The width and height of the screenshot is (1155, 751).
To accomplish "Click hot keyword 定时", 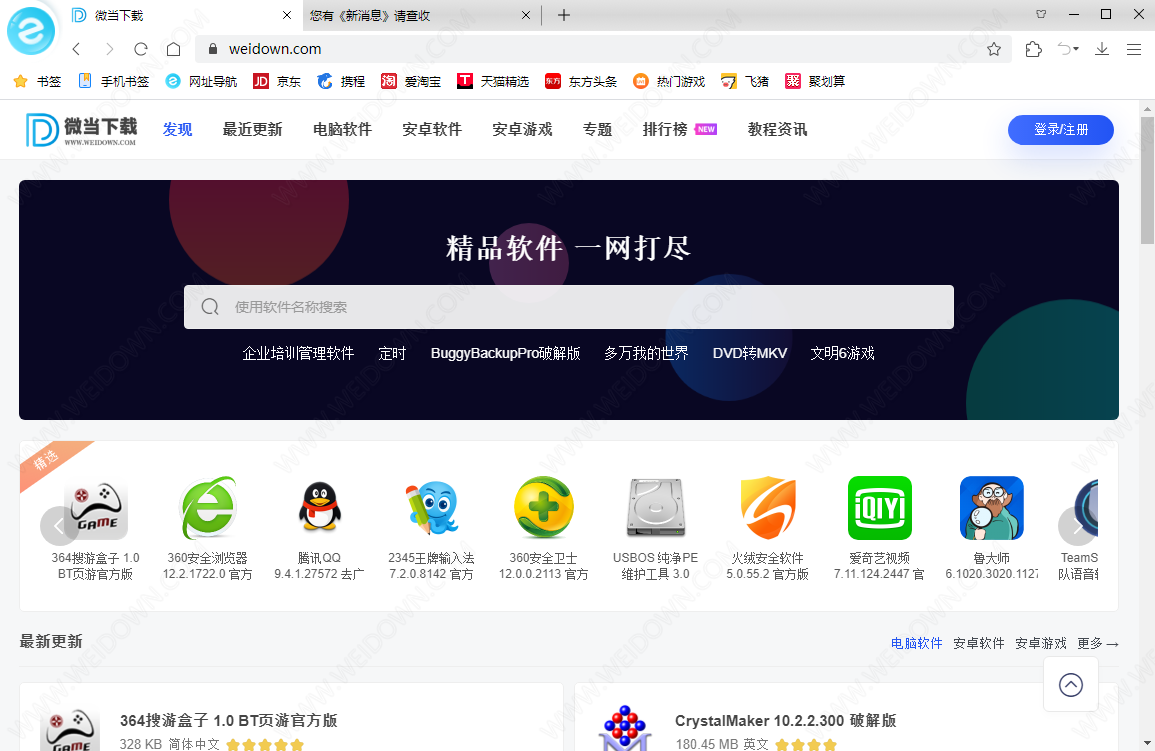I will pyautogui.click(x=393, y=353).
